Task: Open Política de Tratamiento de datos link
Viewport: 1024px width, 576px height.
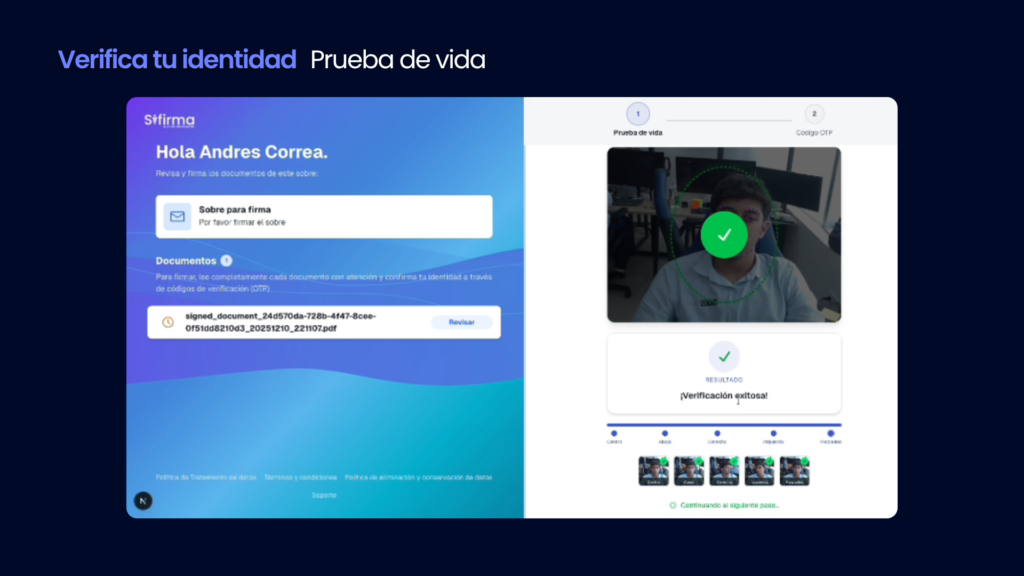Action: (x=205, y=477)
